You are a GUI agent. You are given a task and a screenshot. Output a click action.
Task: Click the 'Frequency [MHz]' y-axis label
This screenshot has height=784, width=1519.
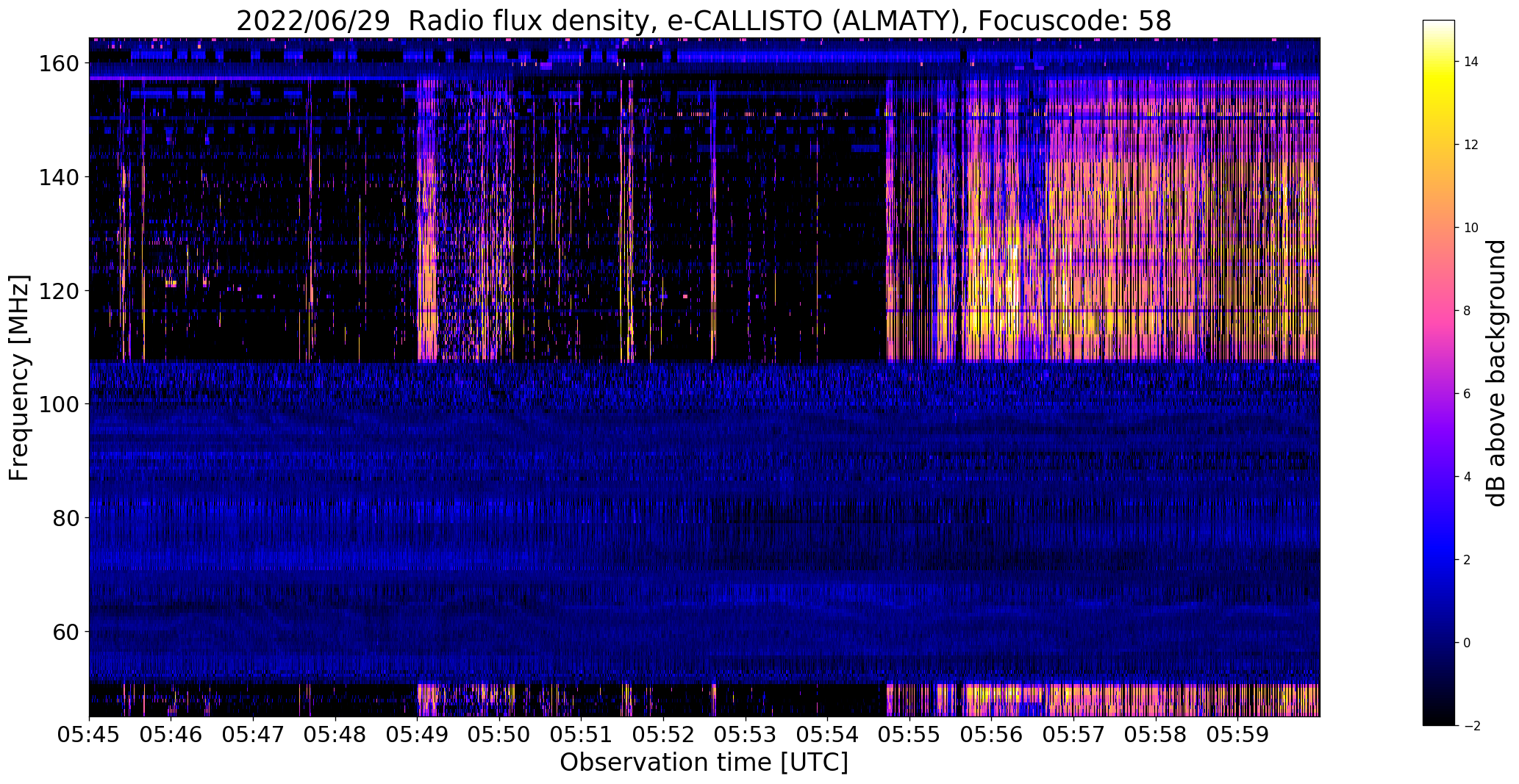(19, 378)
